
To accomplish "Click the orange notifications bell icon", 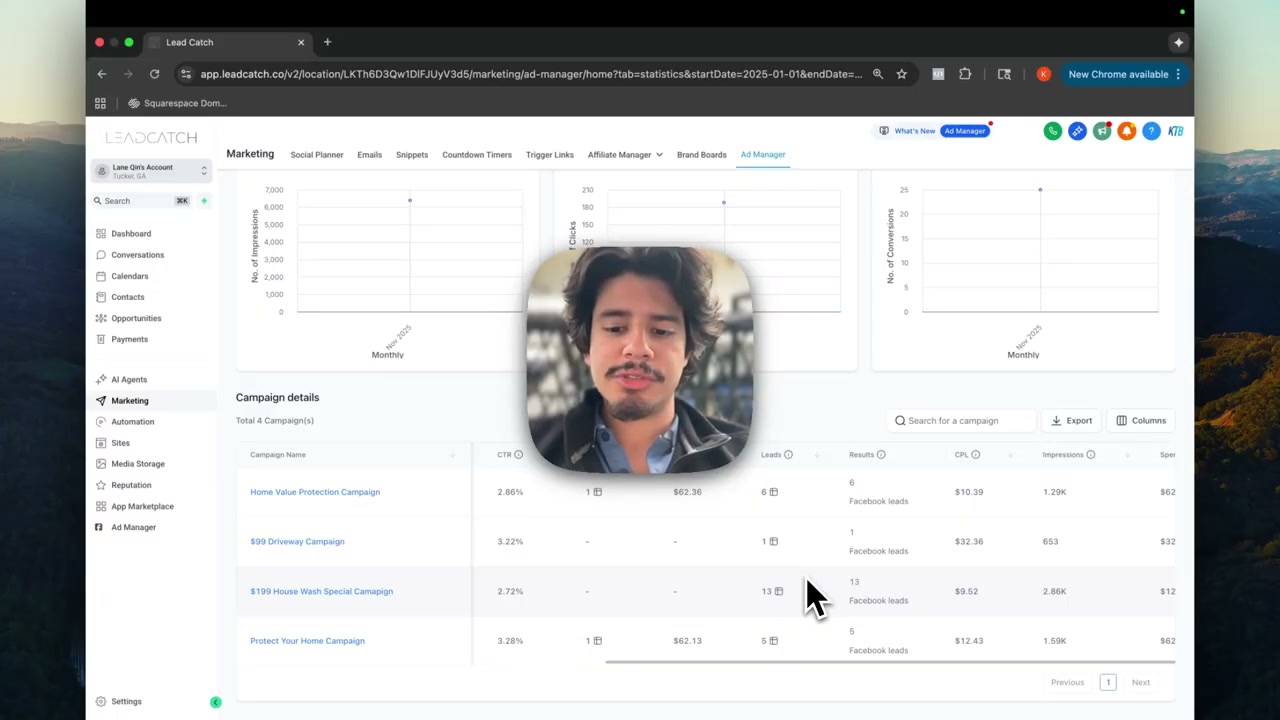I will [1126, 131].
